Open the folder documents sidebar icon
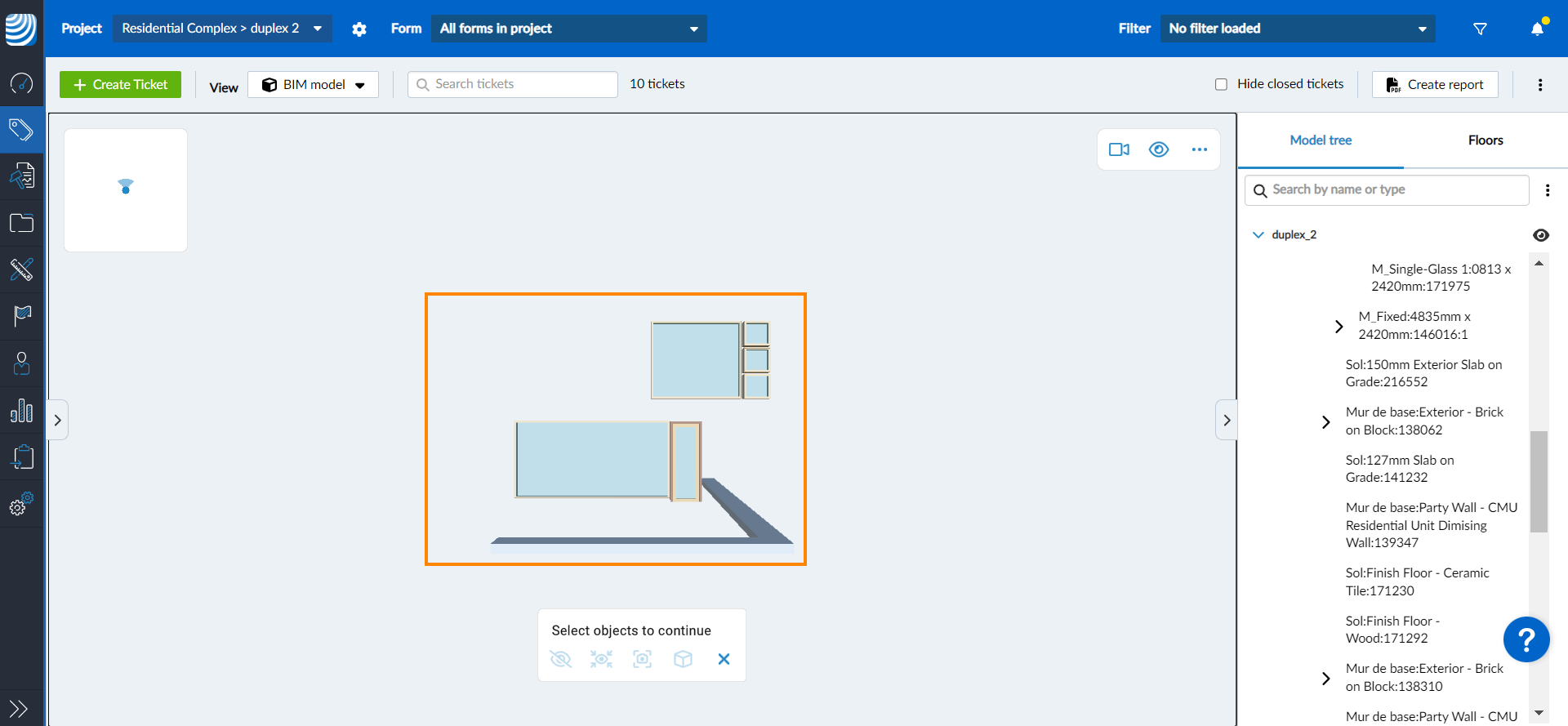The image size is (1568, 726). [x=21, y=223]
